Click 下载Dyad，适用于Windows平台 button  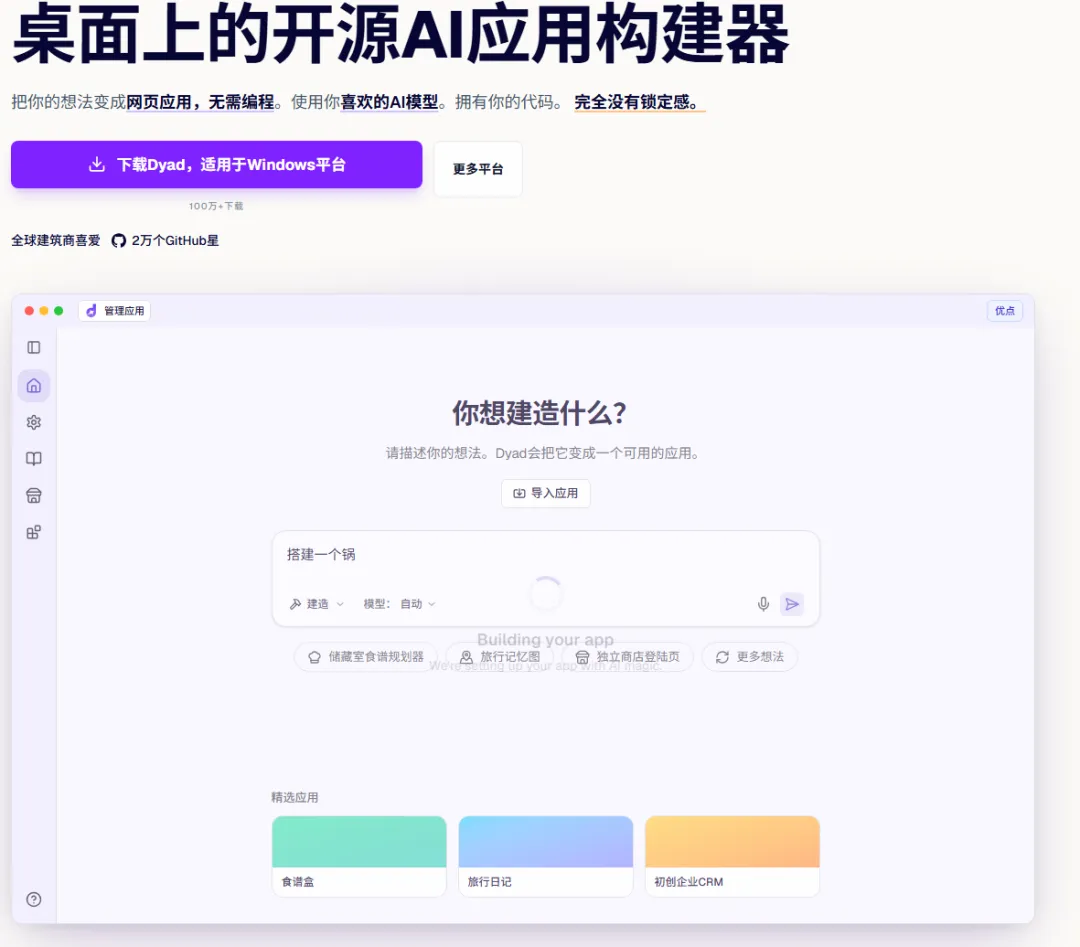pos(216,165)
